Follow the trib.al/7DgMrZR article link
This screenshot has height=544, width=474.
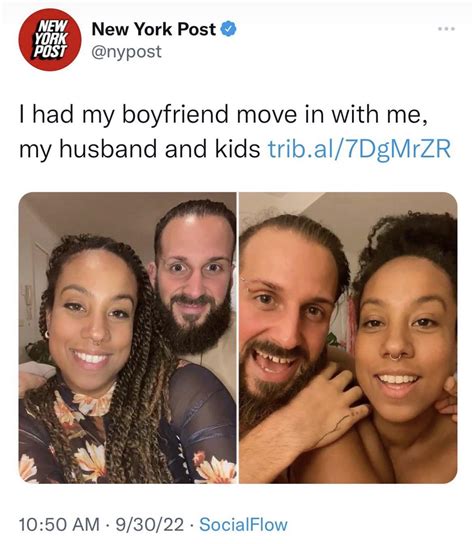(x=359, y=149)
